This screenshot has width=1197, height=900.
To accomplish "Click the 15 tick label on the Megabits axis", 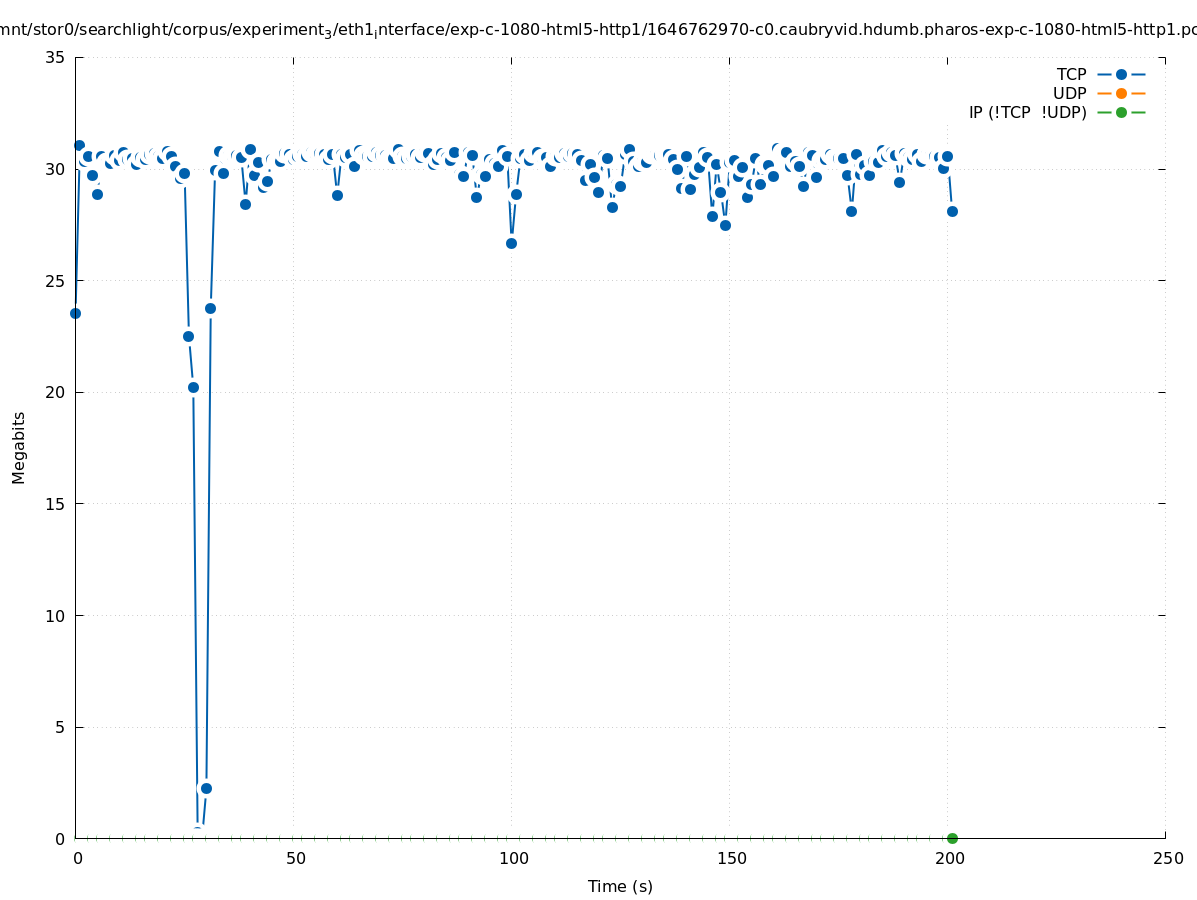I will pos(55,504).
